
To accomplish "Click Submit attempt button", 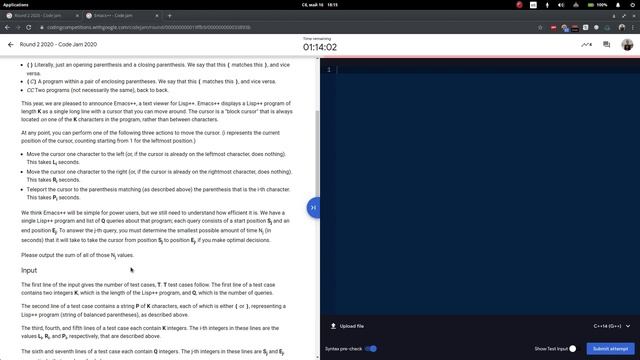I will pyautogui.click(x=610, y=349).
